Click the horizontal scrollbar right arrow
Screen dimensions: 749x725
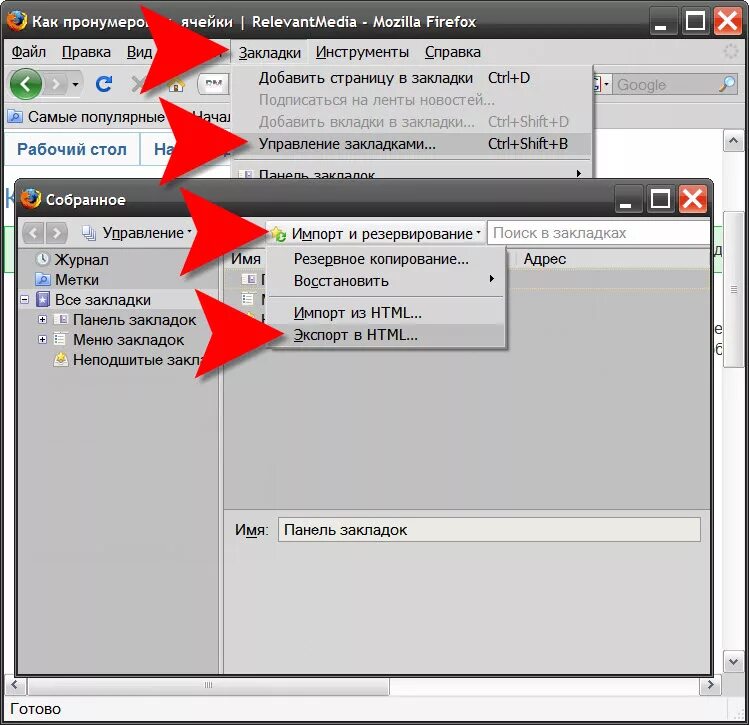point(710,685)
